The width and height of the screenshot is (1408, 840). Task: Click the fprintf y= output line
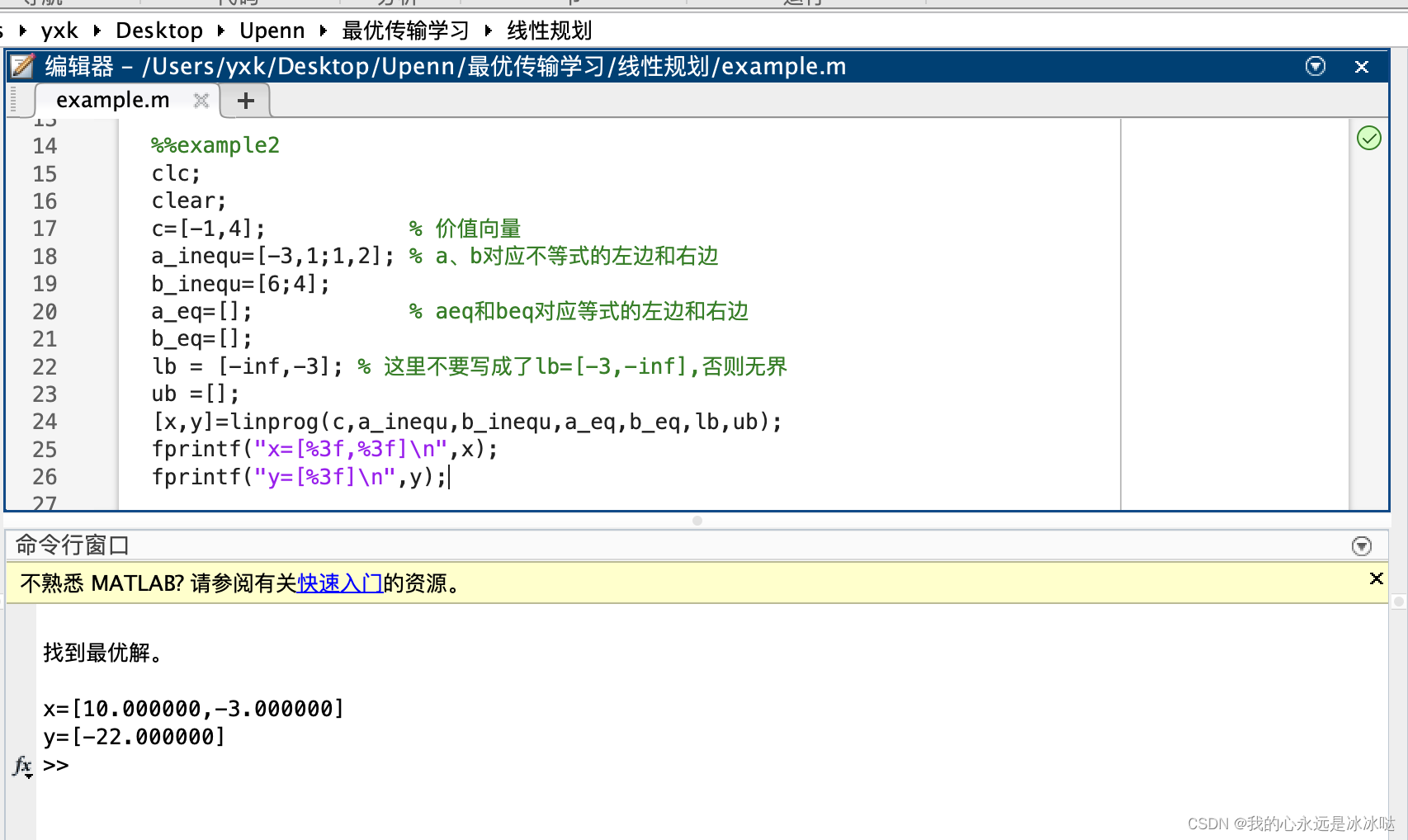pos(299,477)
